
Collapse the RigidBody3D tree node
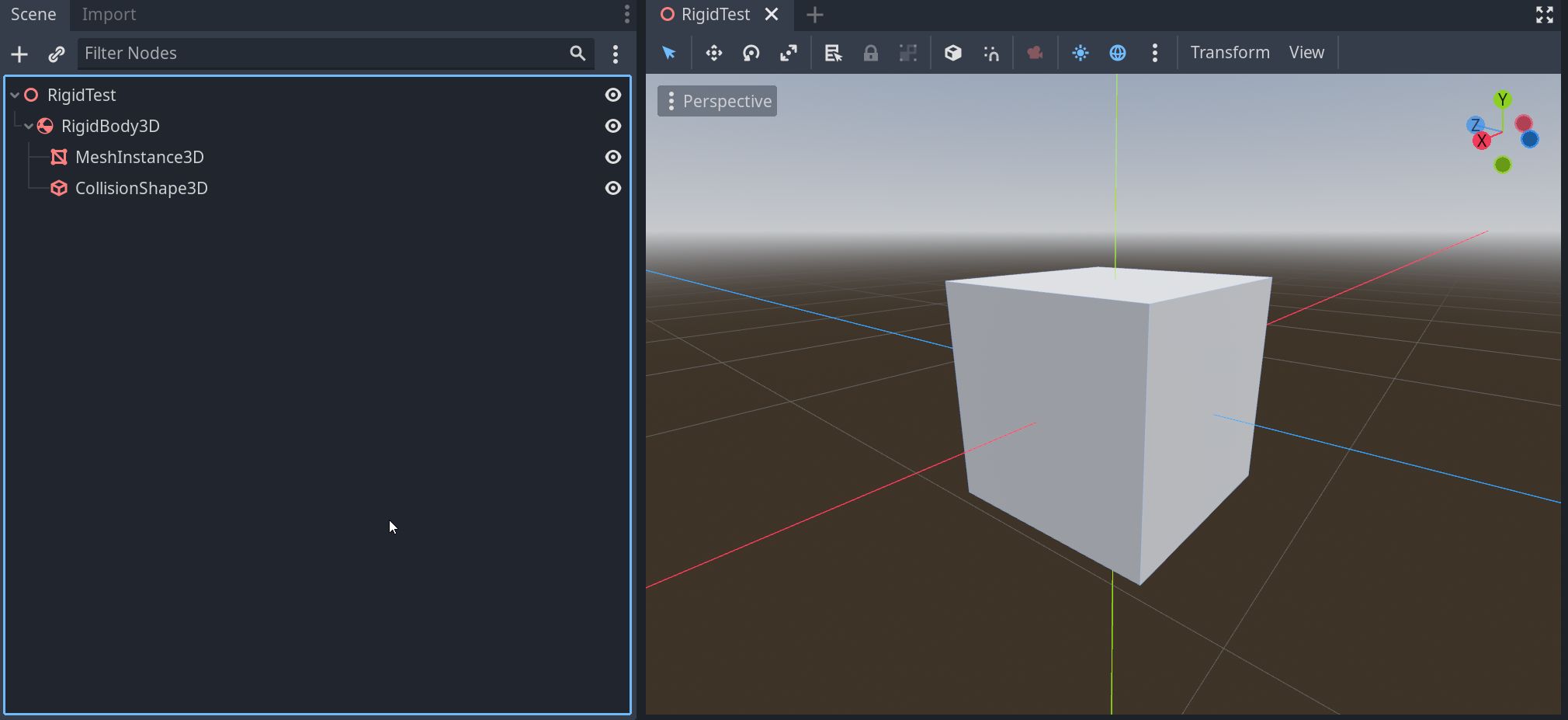tap(29, 126)
